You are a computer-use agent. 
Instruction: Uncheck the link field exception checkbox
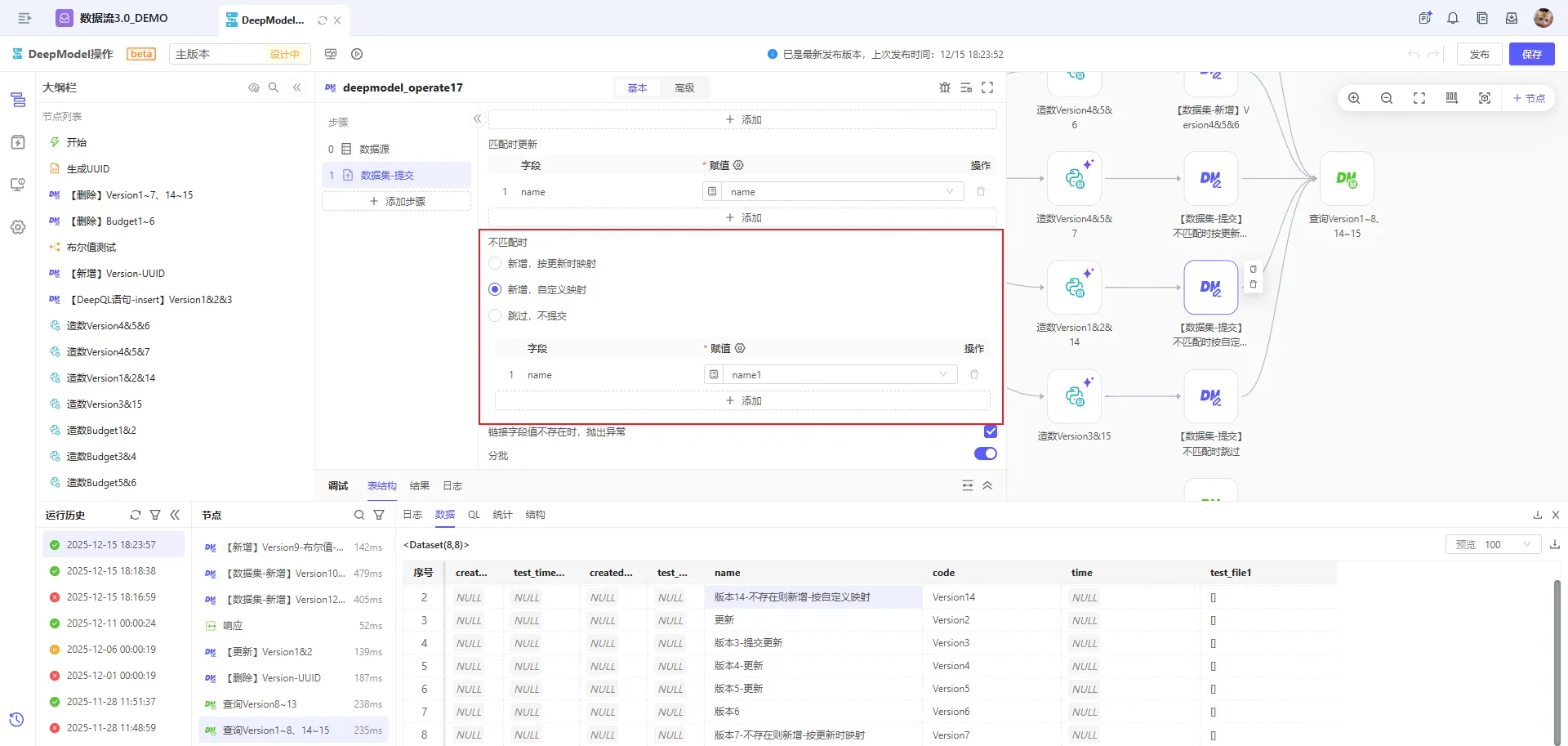pos(990,431)
